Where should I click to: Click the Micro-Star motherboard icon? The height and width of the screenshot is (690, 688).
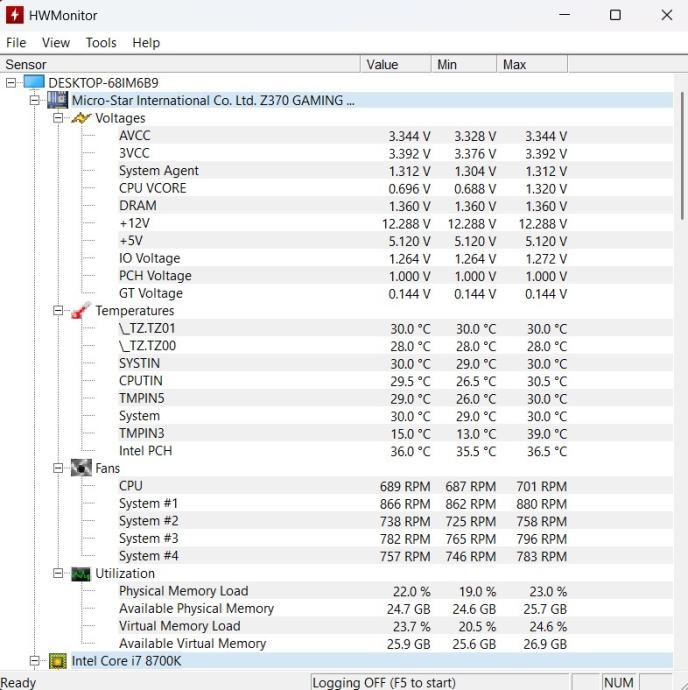pyautogui.click(x=57, y=100)
